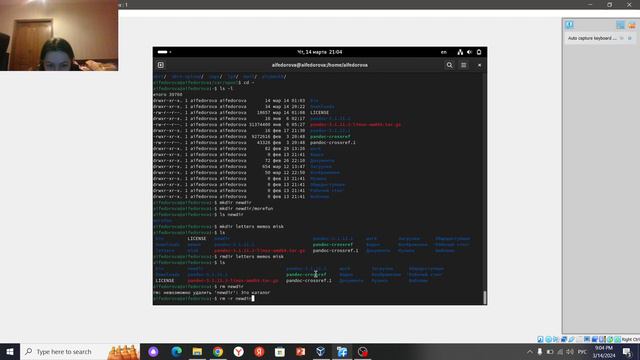This screenshot has width=640, height=360.
Task: Open Microsoft Store from the taskbar
Action: tap(280, 351)
